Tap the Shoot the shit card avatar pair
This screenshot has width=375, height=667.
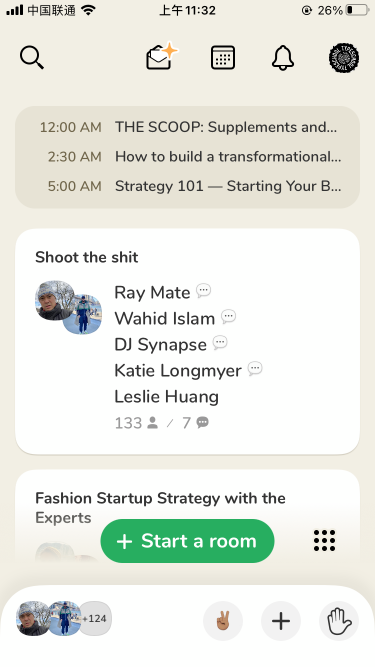click(68, 307)
